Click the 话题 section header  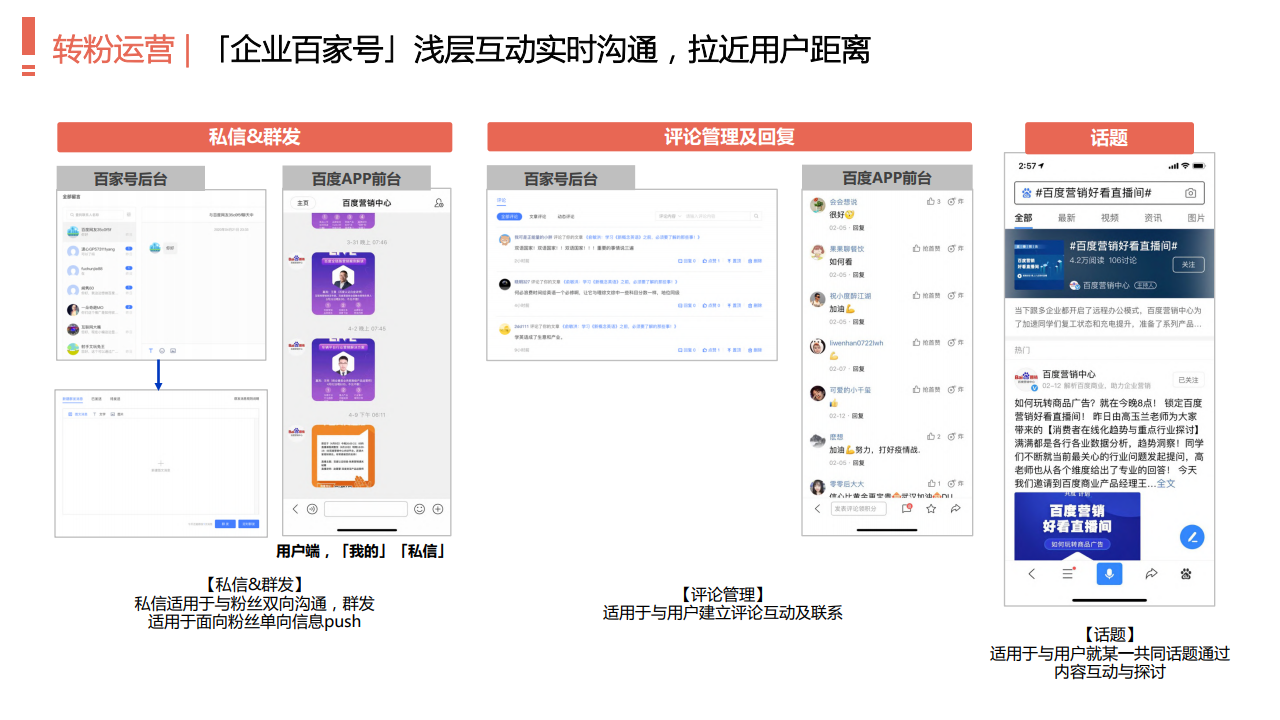[x=1109, y=138]
